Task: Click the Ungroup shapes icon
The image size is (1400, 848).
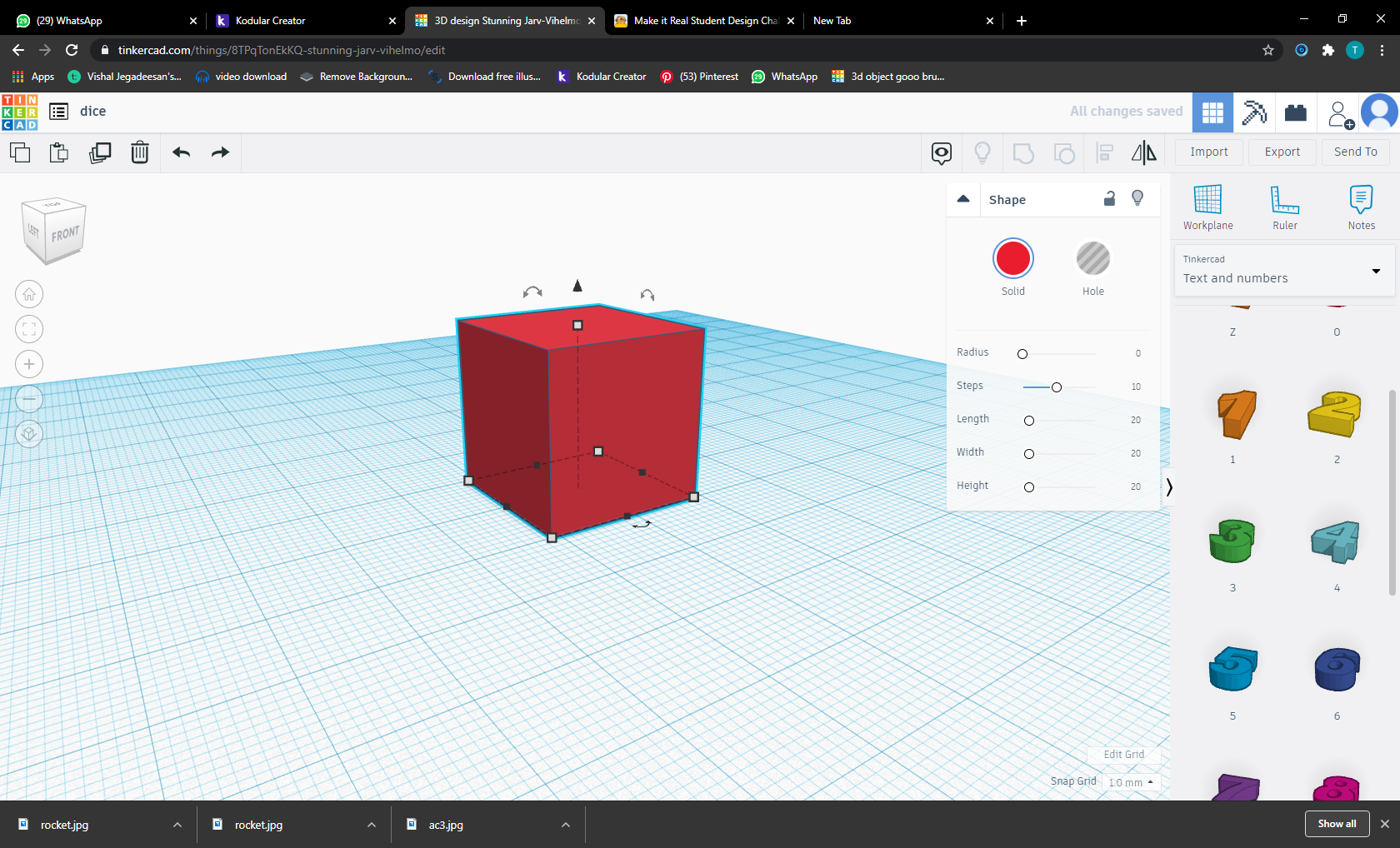Action: [1064, 152]
